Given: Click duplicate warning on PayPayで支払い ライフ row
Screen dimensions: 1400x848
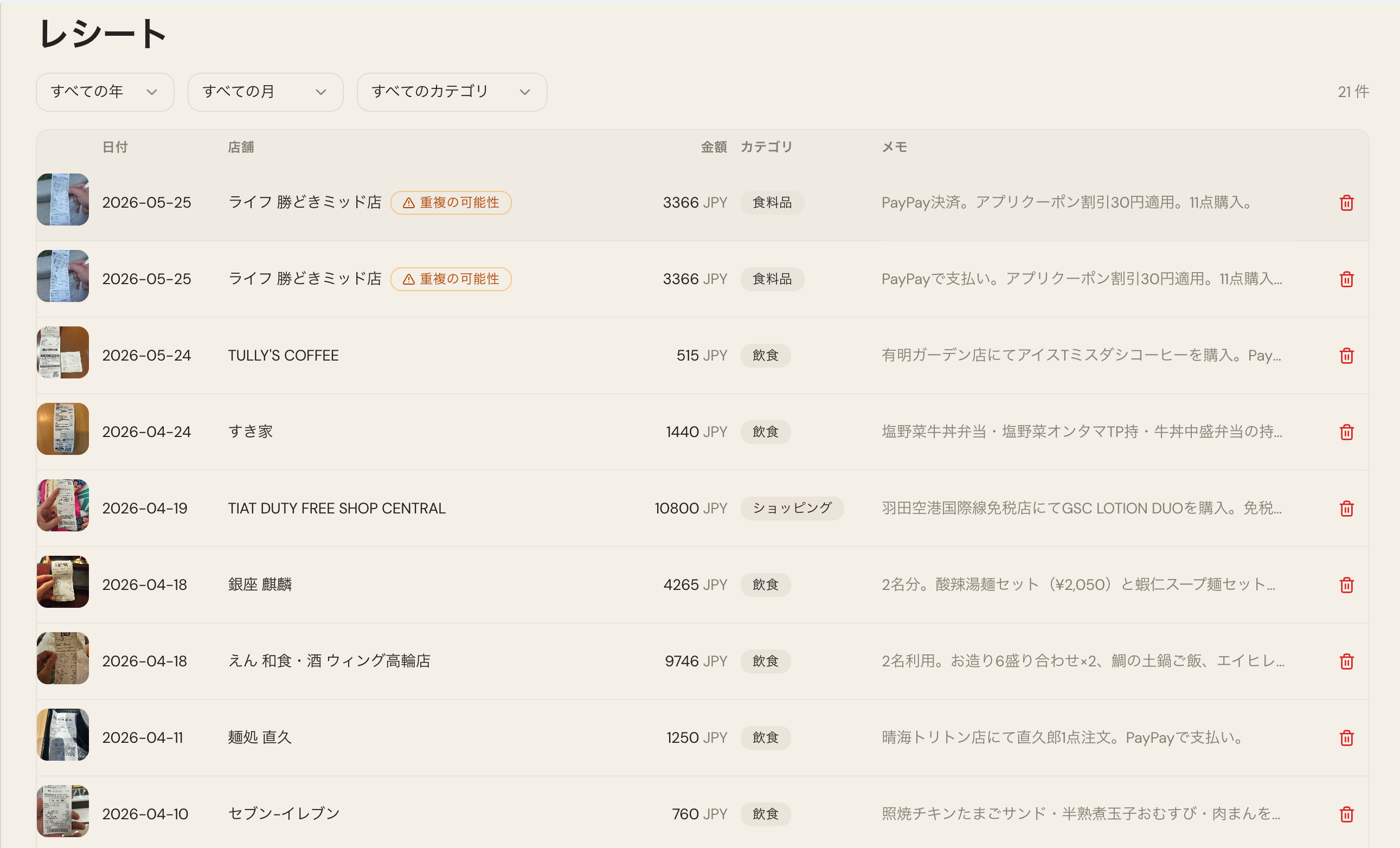Looking at the screenshot, I should 451,279.
